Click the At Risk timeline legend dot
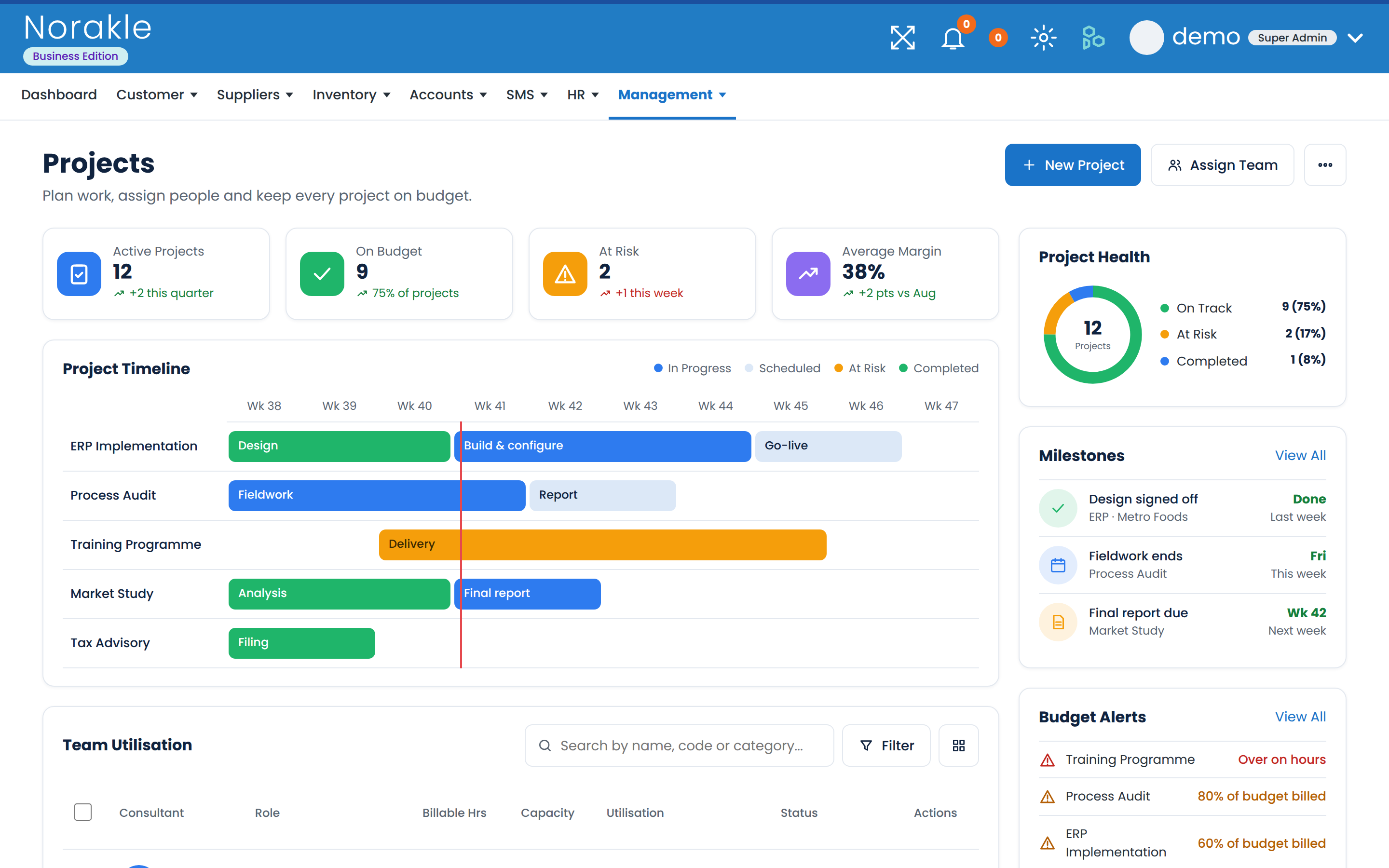This screenshot has width=1389, height=868. [839, 368]
